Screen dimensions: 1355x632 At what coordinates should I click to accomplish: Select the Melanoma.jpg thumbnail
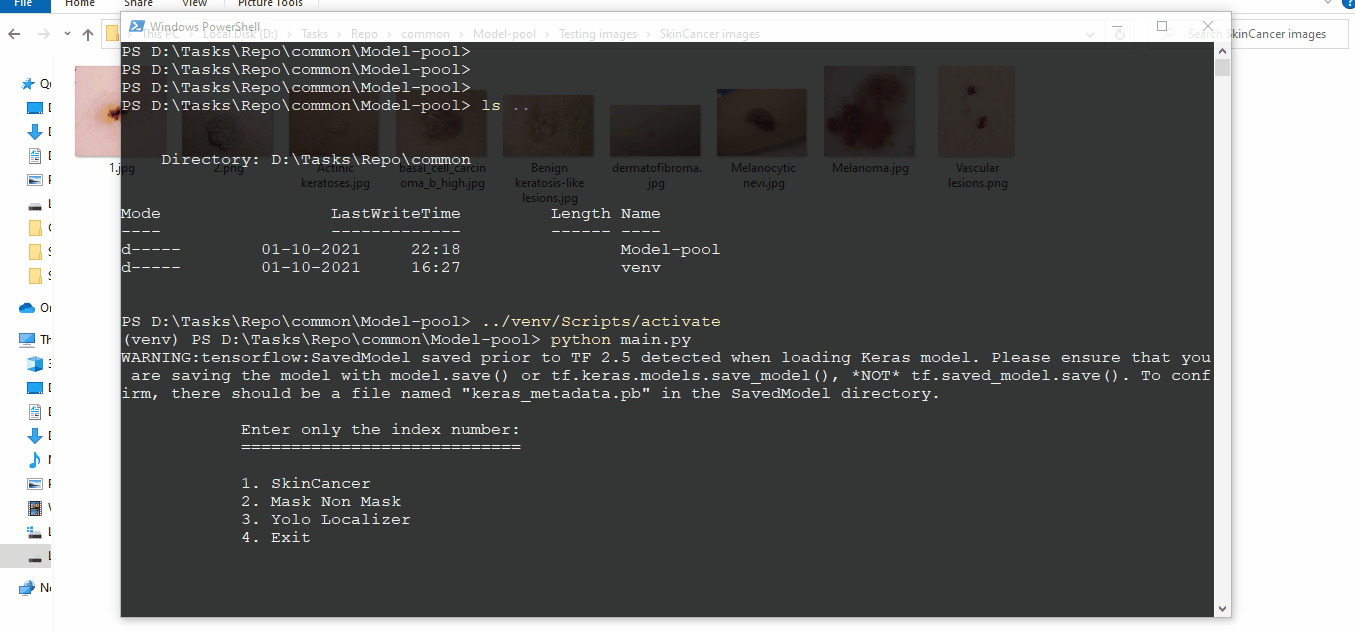(x=869, y=110)
